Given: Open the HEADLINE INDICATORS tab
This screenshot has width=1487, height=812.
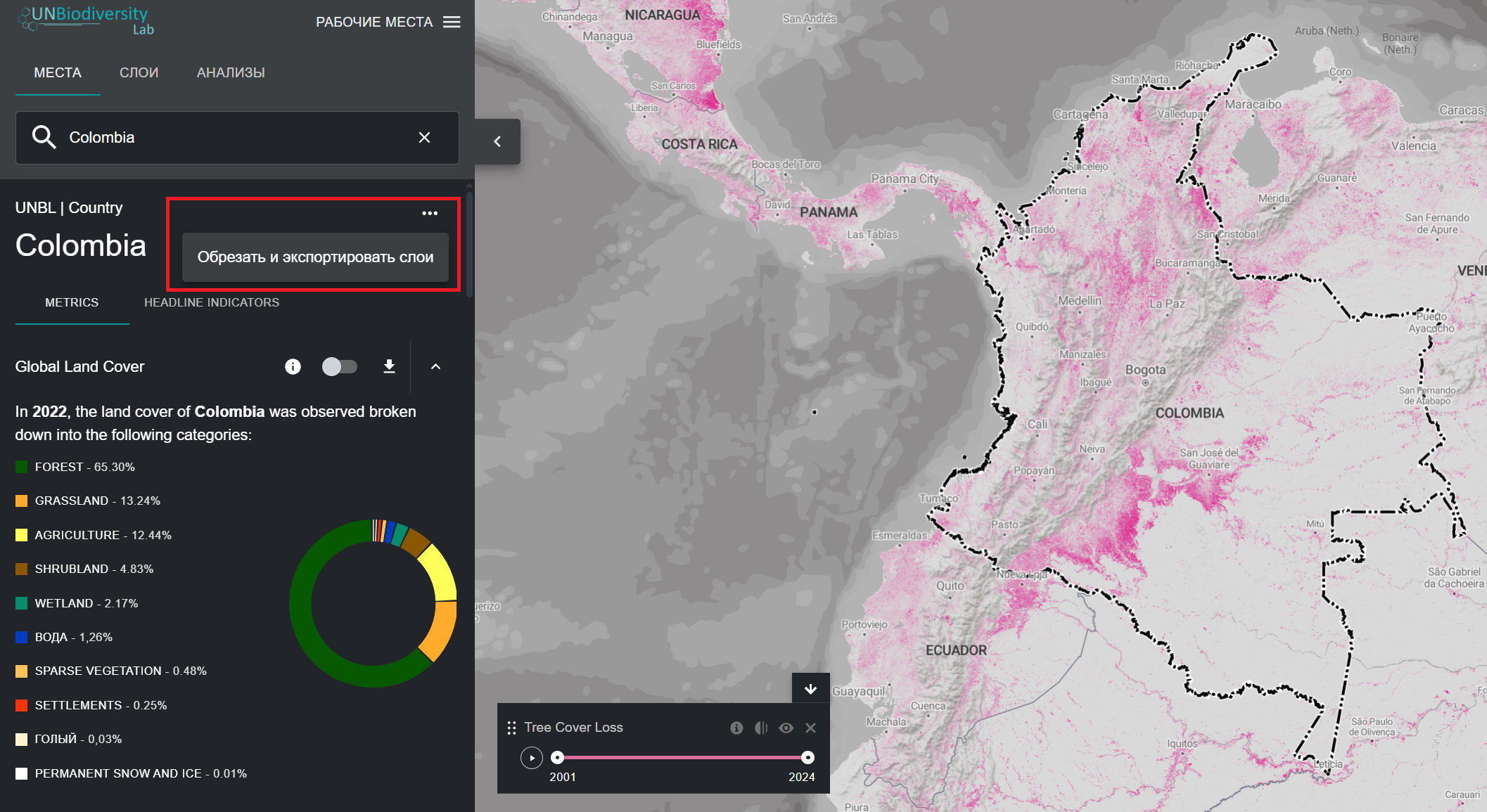Looking at the screenshot, I should (211, 302).
